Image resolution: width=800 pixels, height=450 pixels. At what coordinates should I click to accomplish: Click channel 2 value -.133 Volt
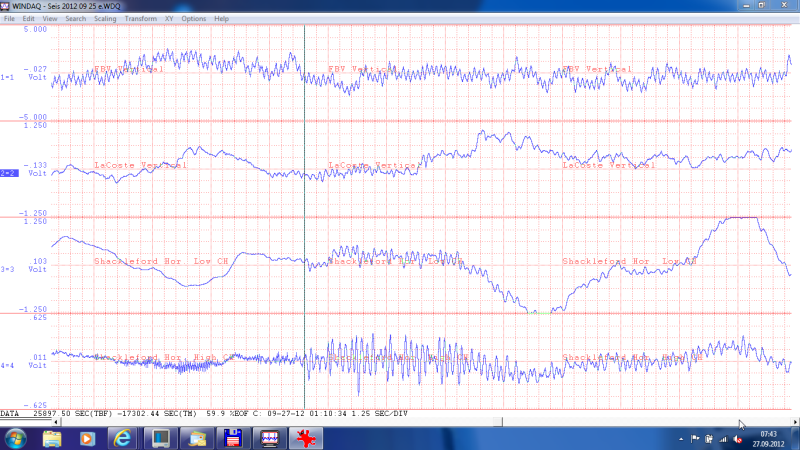pyautogui.click(x=35, y=169)
